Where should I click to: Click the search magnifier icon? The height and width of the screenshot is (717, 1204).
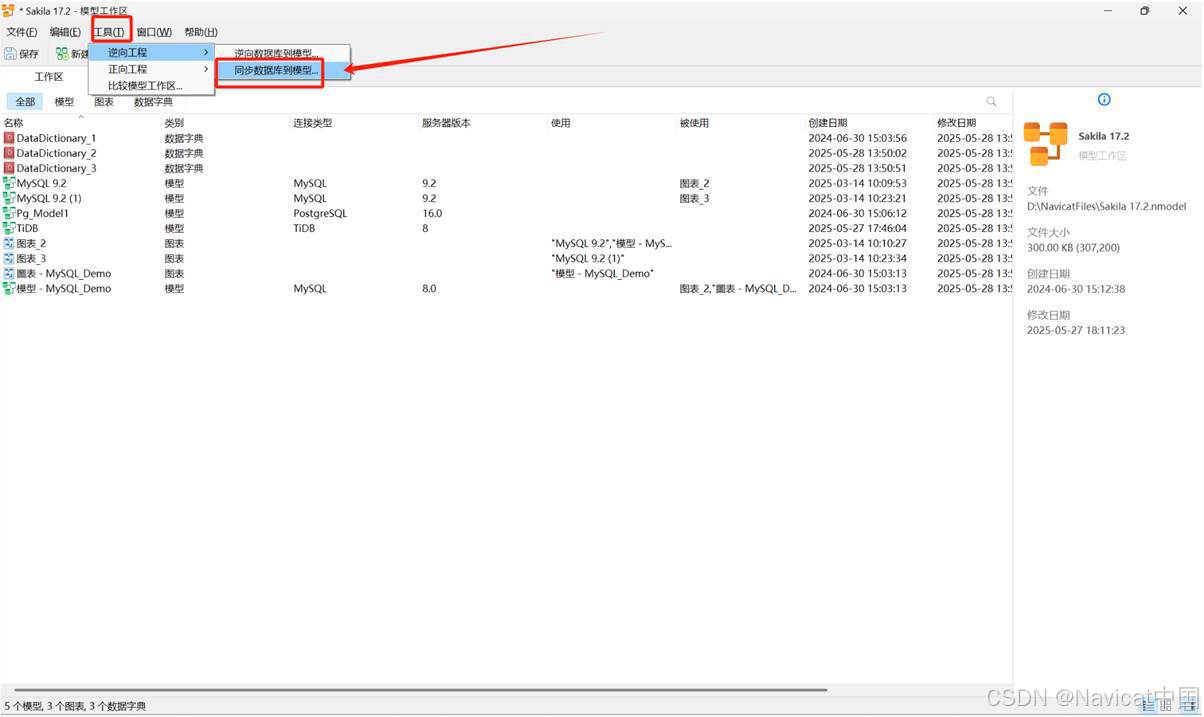(992, 102)
